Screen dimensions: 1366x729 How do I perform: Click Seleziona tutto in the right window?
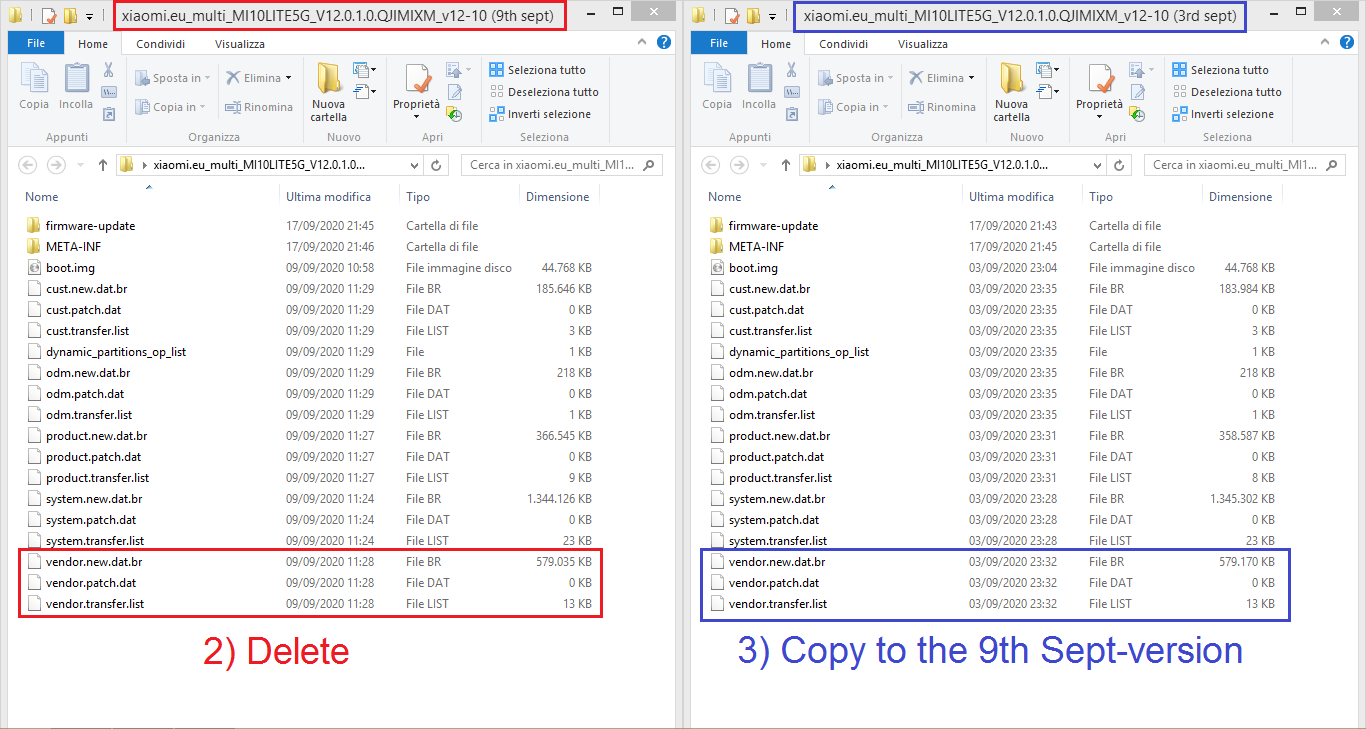[1229, 70]
